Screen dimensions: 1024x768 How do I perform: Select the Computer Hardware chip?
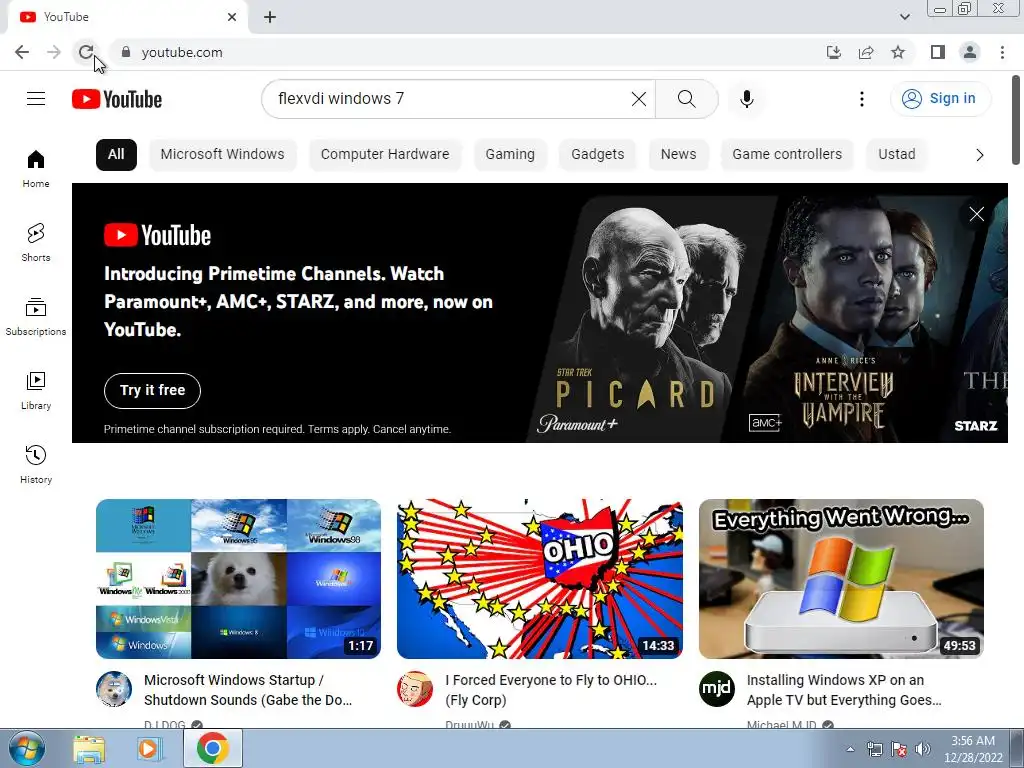tap(385, 155)
